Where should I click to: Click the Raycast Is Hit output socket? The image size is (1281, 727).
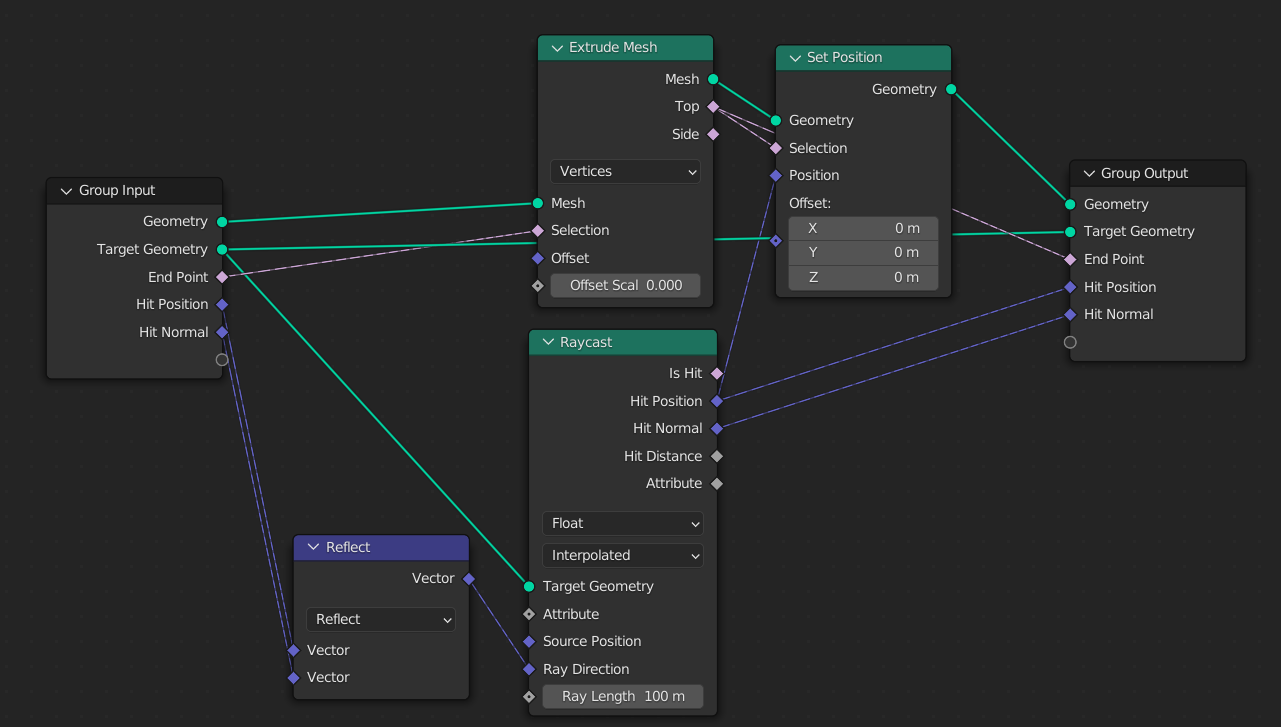click(x=717, y=373)
